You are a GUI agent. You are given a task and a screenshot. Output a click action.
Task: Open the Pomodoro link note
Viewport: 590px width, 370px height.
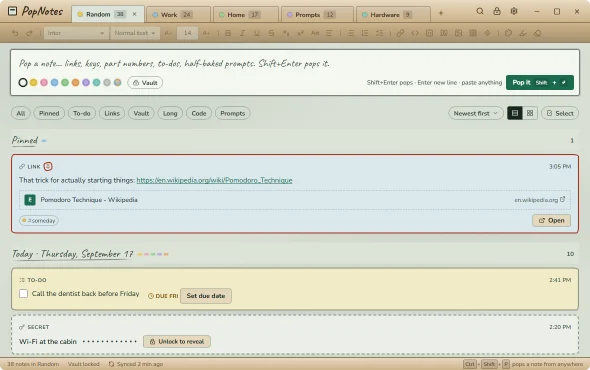pyautogui.click(x=551, y=221)
